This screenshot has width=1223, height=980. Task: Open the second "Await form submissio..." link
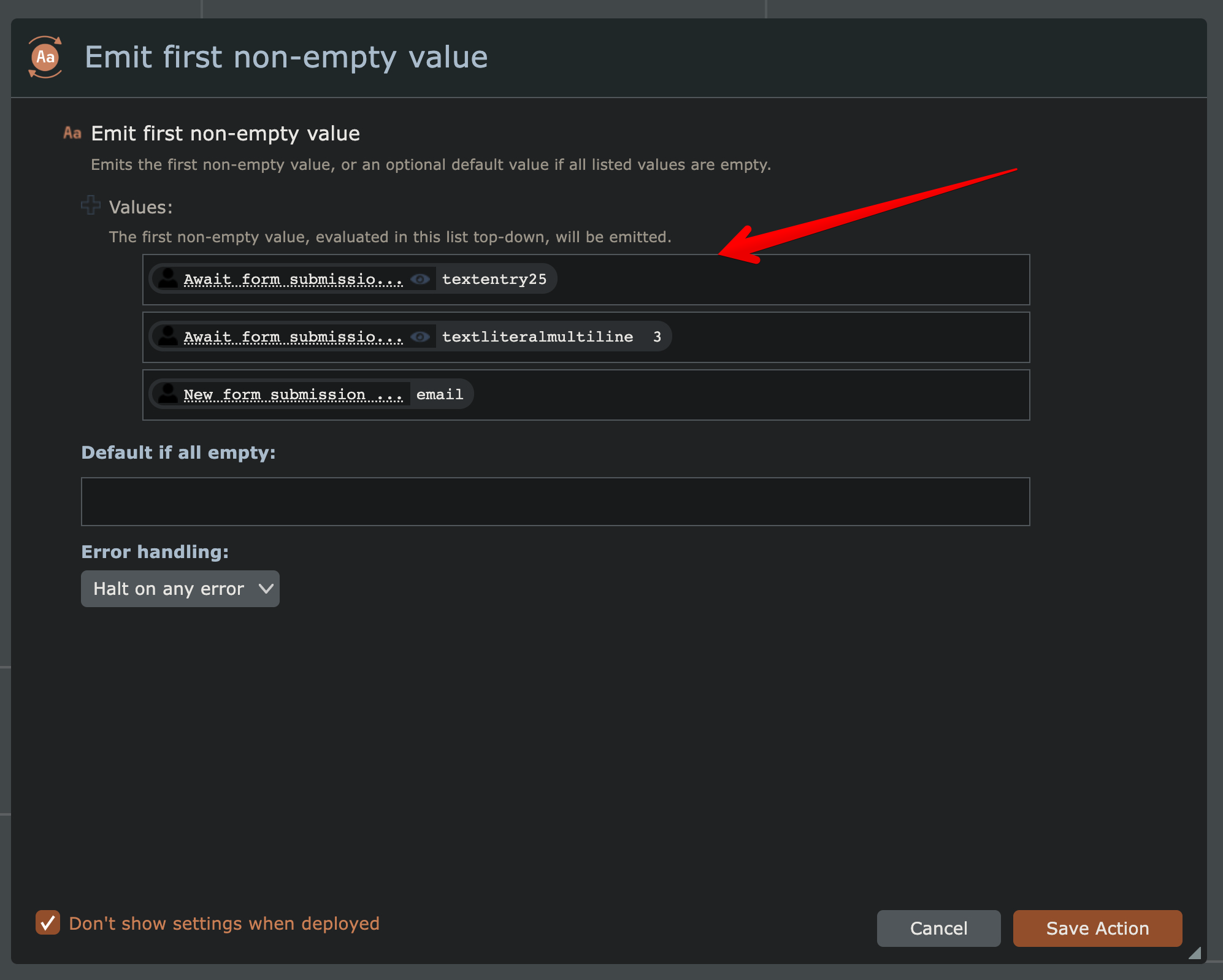[x=293, y=337]
